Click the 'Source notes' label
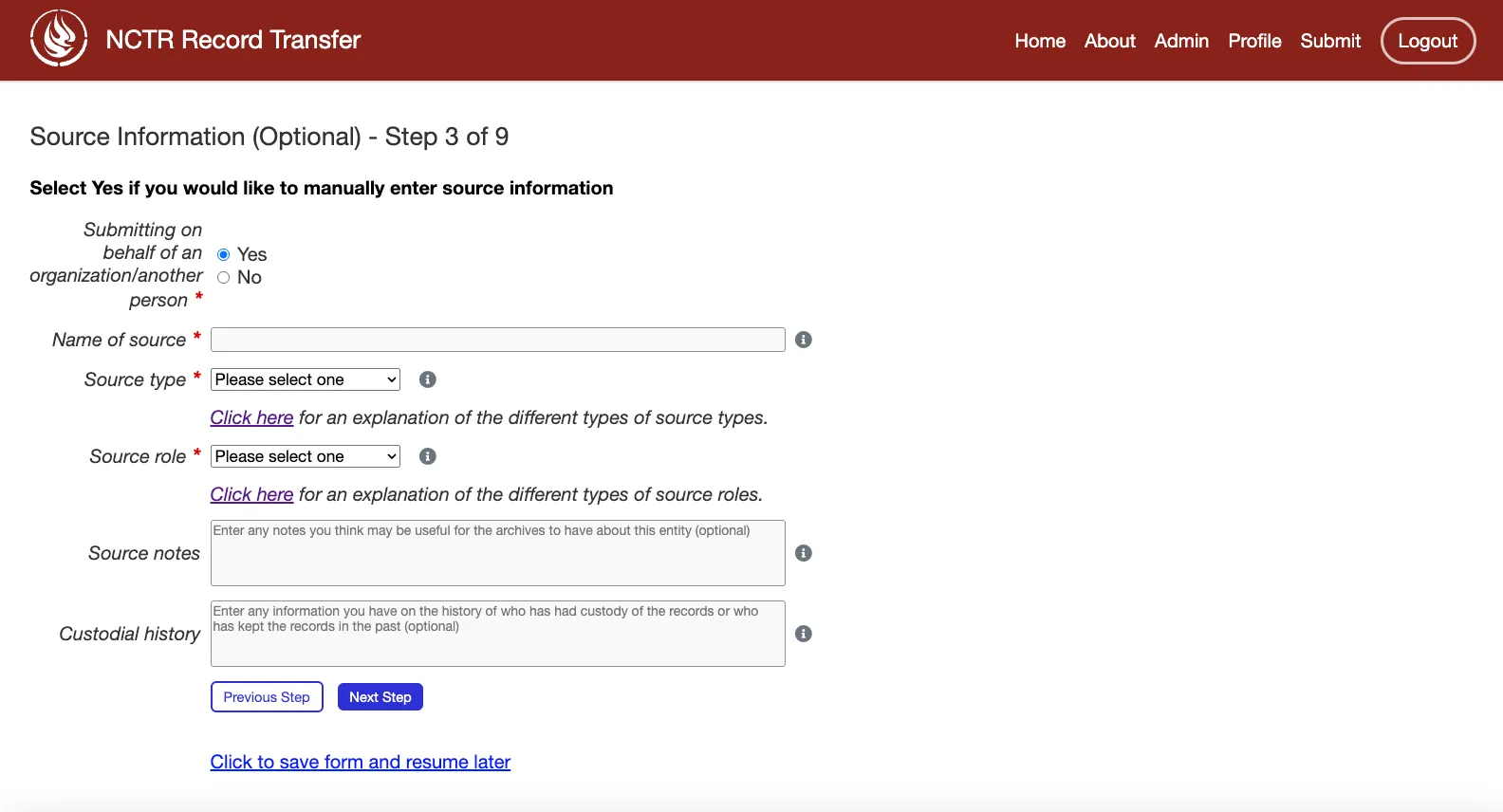This screenshot has width=1503, height=812. click(144, 553)
